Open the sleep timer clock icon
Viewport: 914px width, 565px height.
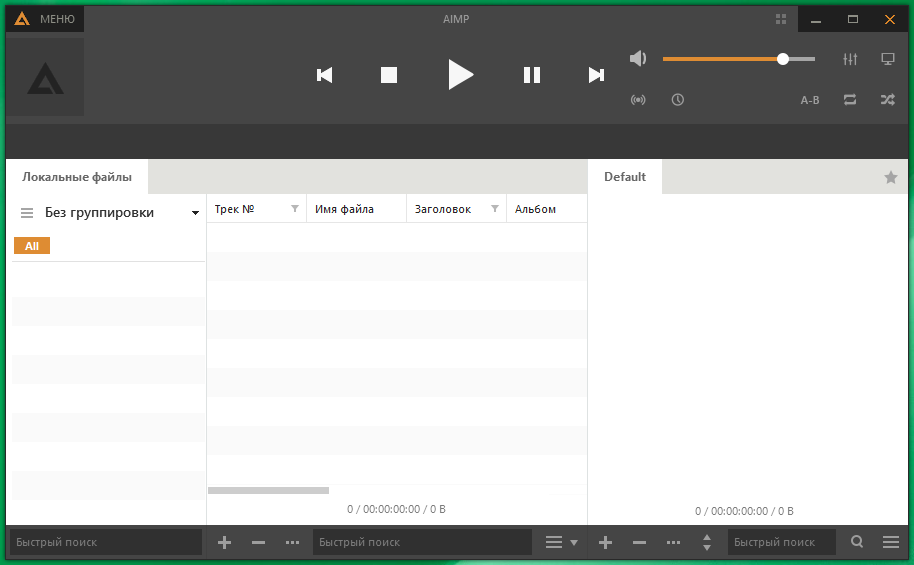678,100
